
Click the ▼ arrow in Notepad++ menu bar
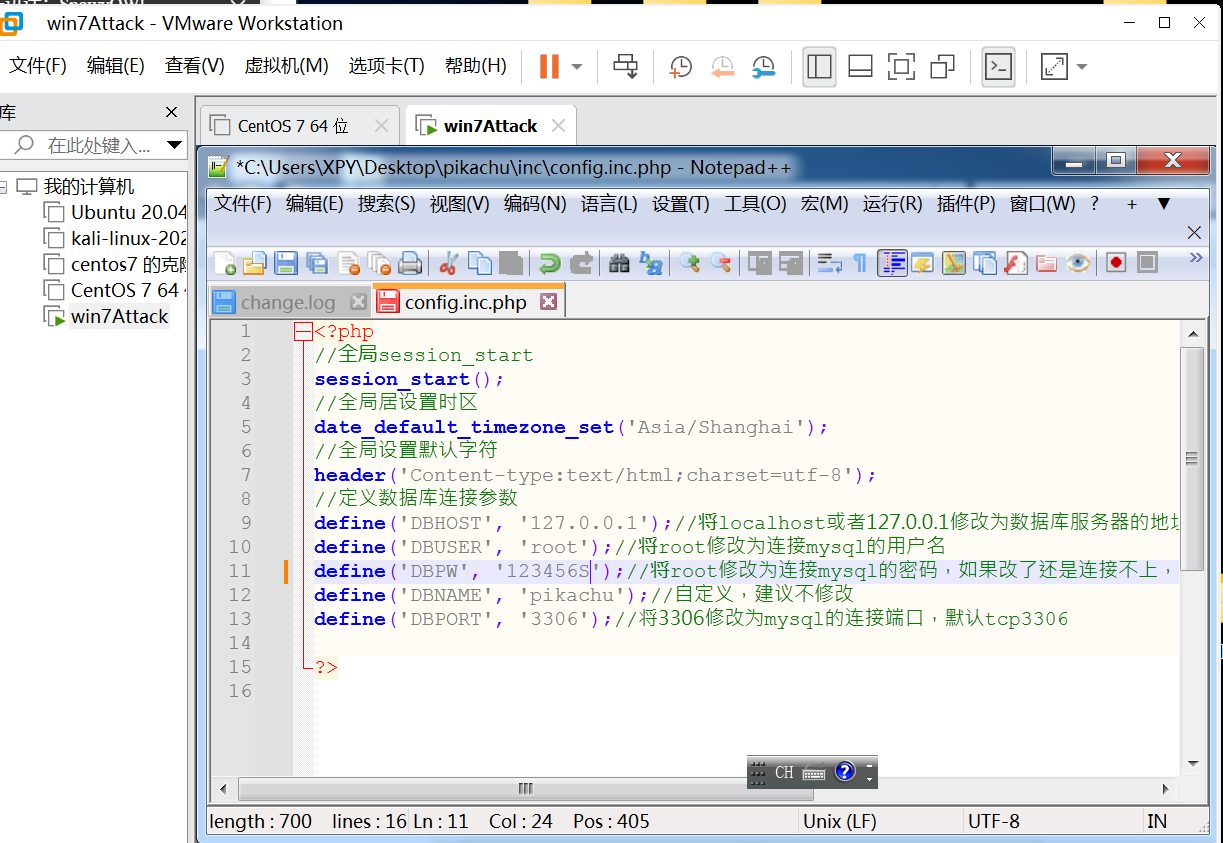1163,204
